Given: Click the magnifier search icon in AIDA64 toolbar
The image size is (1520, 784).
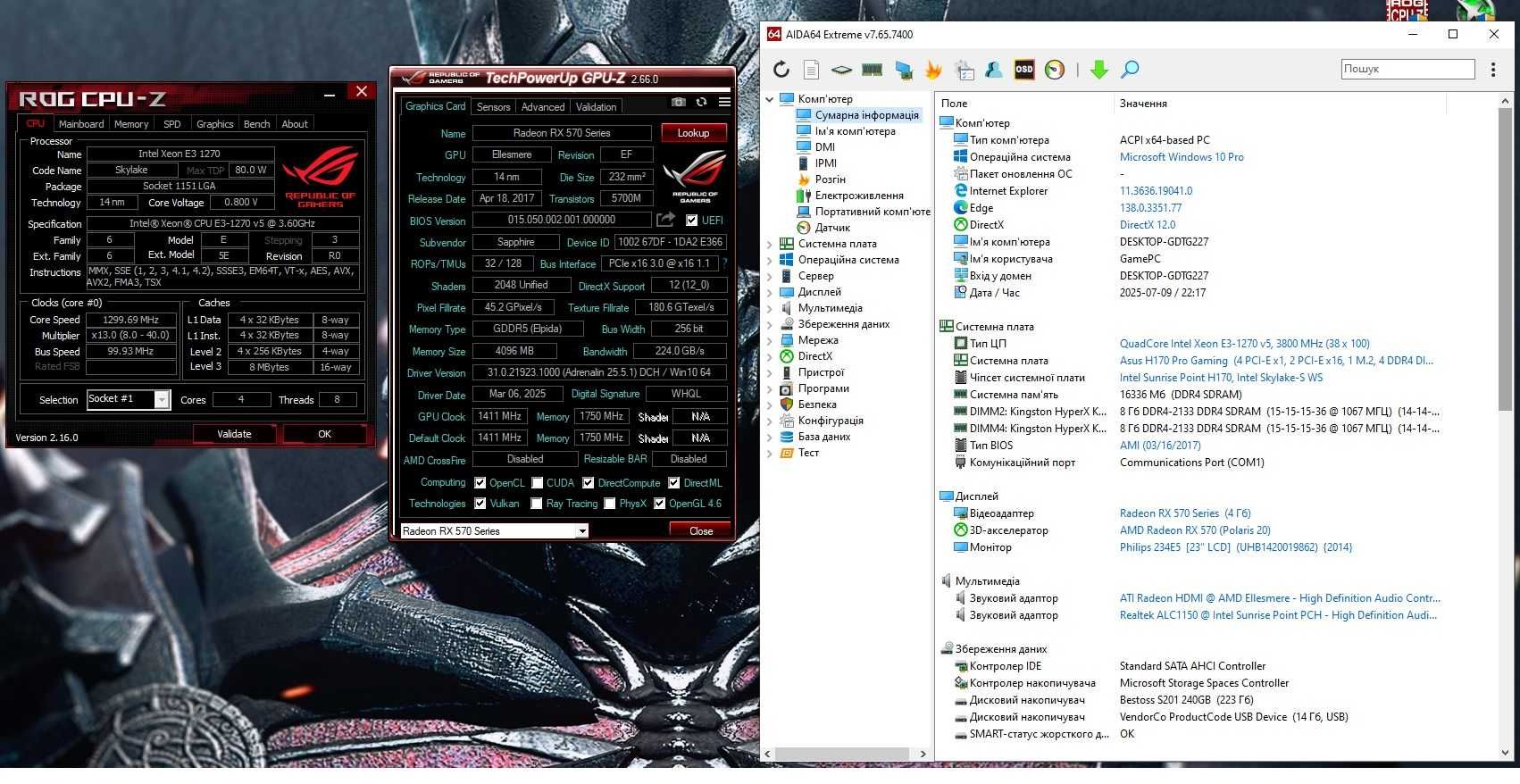Looking at the screenshot, I should coord(1130,70).
